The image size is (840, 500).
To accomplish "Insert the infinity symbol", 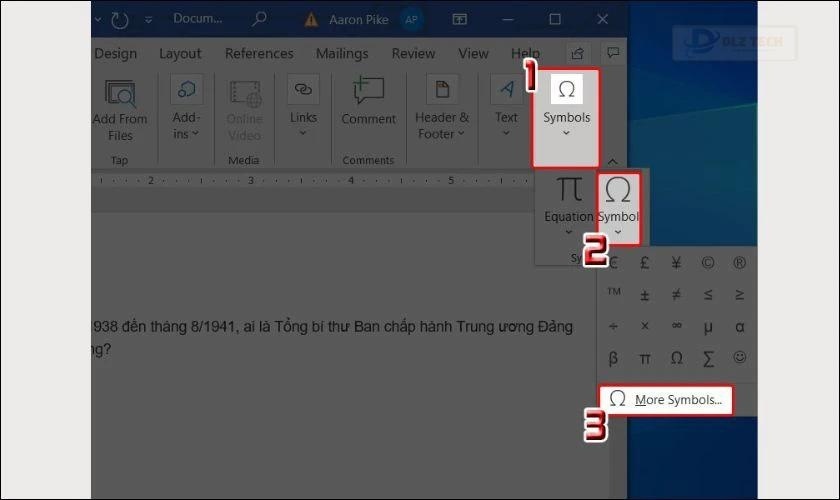I will click(676, 326).
